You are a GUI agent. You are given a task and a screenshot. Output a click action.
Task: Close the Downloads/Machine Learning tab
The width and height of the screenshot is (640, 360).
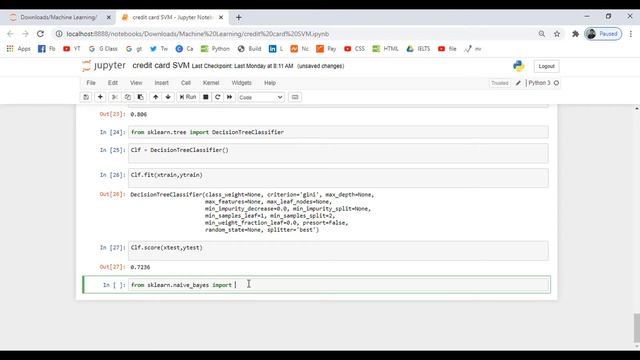pyautogui.click(x=109, y=17)
